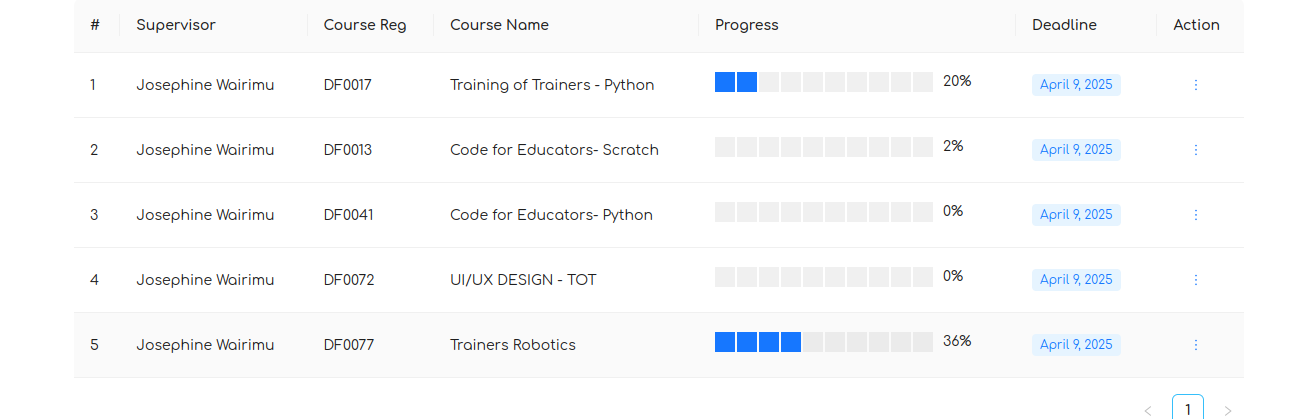
Task: Open action menu for UI/UX DESIGN - TOT
Action: coord(1195,280)
